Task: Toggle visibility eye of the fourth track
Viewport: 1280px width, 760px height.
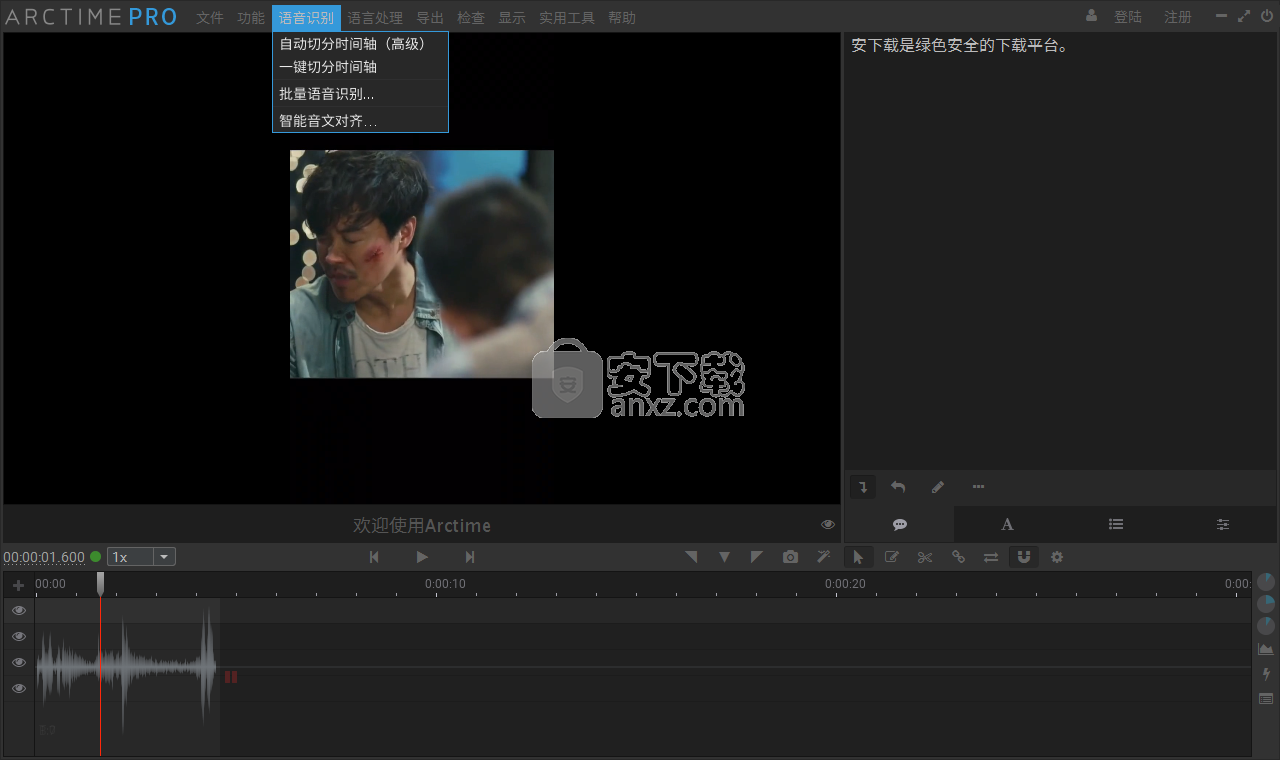Action: (x=19, y=688)
